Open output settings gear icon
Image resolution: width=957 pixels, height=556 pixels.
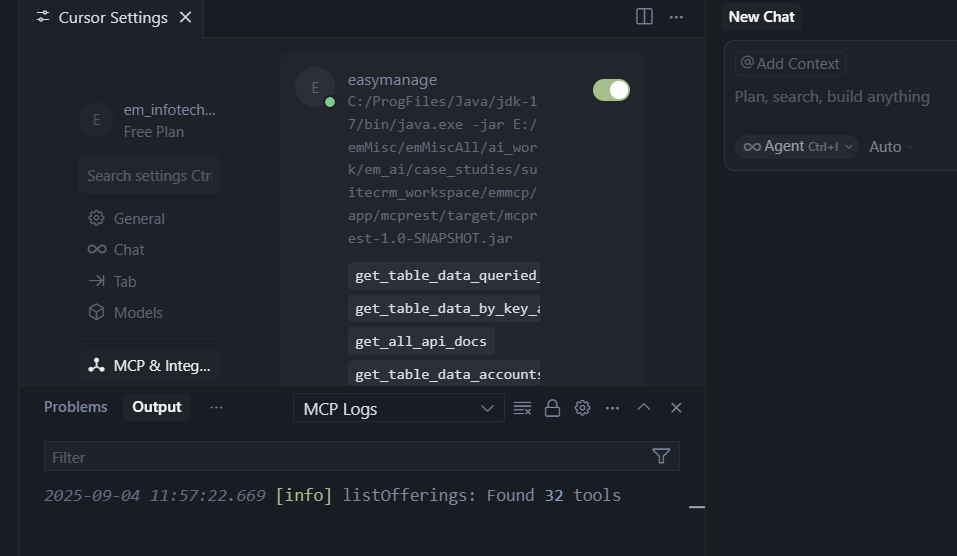point(582,408)
